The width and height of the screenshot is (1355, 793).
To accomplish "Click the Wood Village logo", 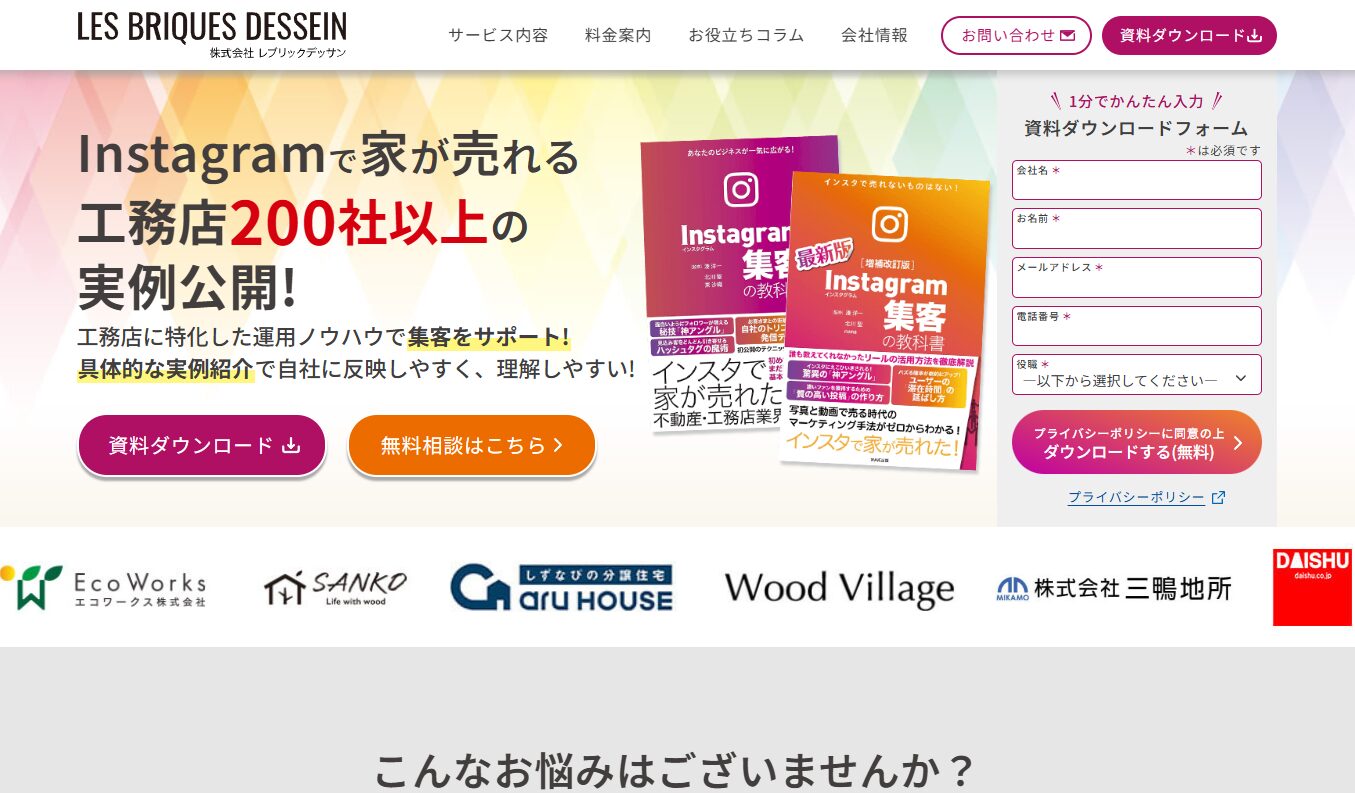I will coord(839,588).
